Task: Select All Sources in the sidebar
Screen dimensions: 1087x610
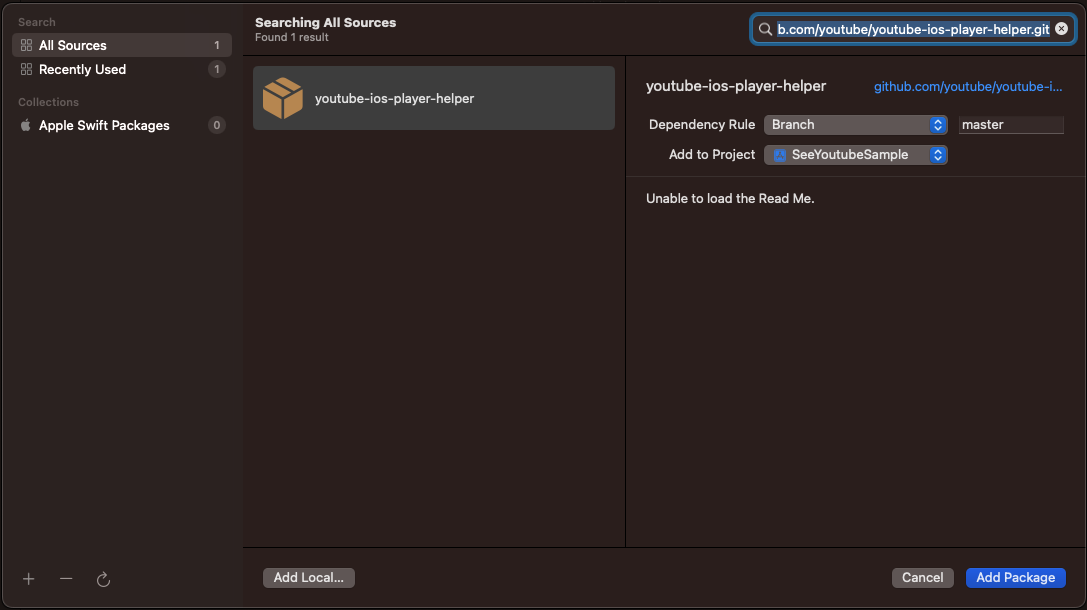Action: point(122,45)
